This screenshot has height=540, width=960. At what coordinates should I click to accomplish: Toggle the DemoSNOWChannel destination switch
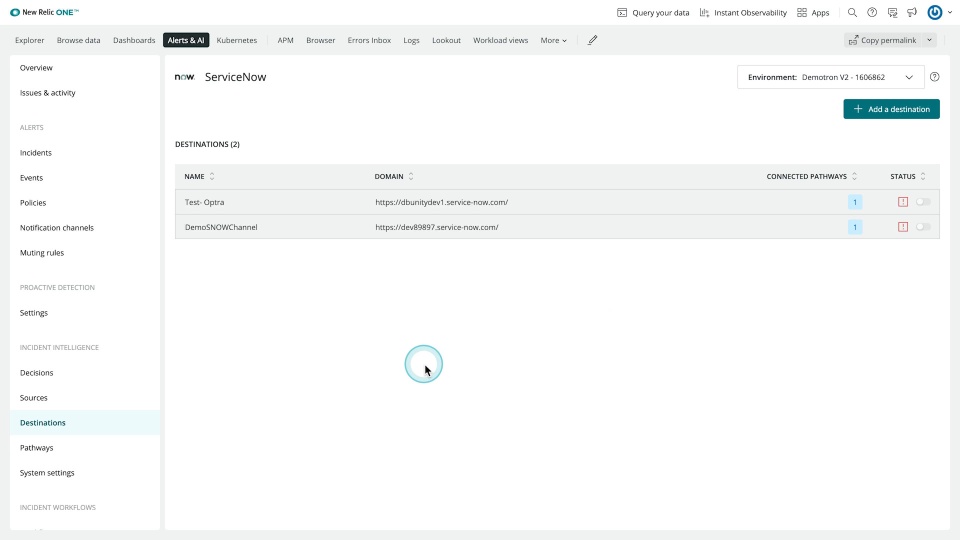923,227
